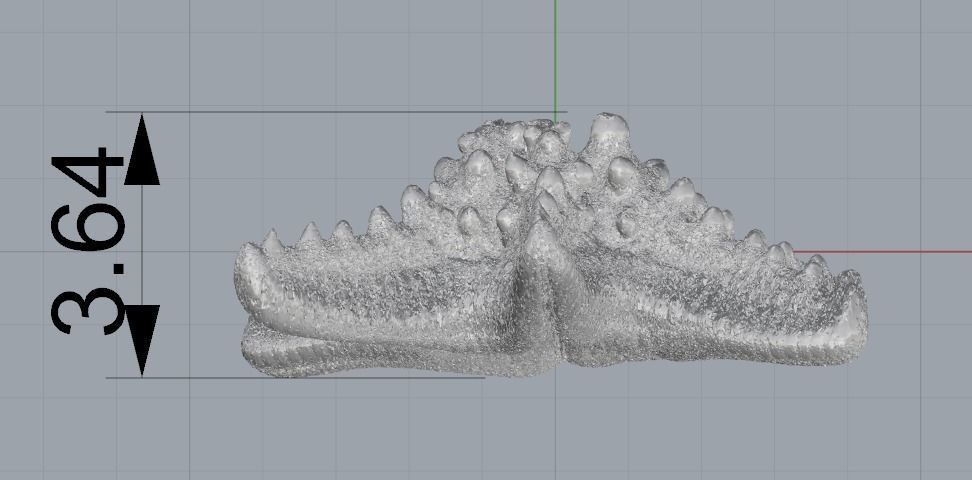Select the 3.64 dimension text
The height and width of the screenshot is (480, 972).
coord(87,241)
